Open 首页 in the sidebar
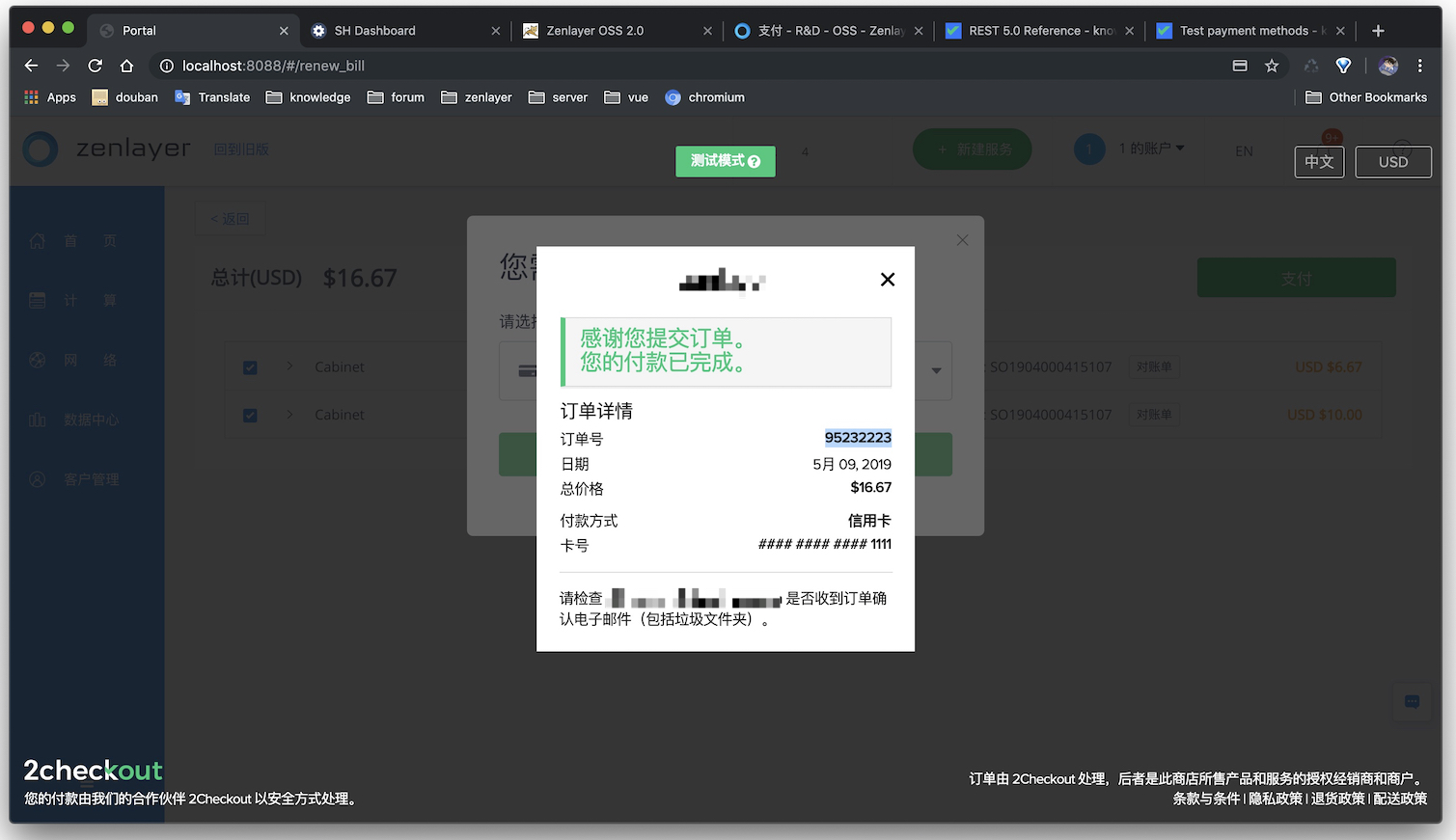This screenshot has width=1456, height=840. (72, 241)
